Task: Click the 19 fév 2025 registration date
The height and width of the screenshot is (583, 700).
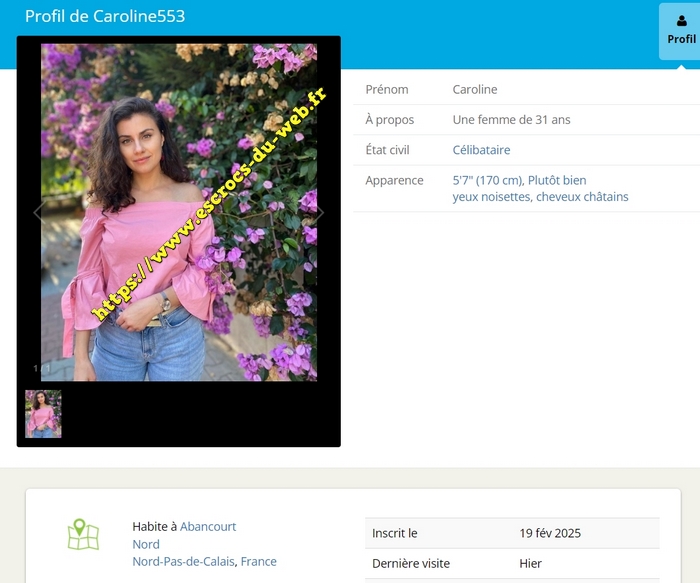Action: 550,533
